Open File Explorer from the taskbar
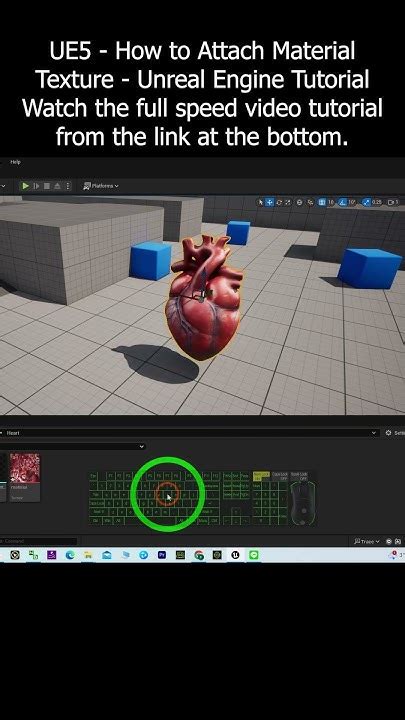 (88, 555)
